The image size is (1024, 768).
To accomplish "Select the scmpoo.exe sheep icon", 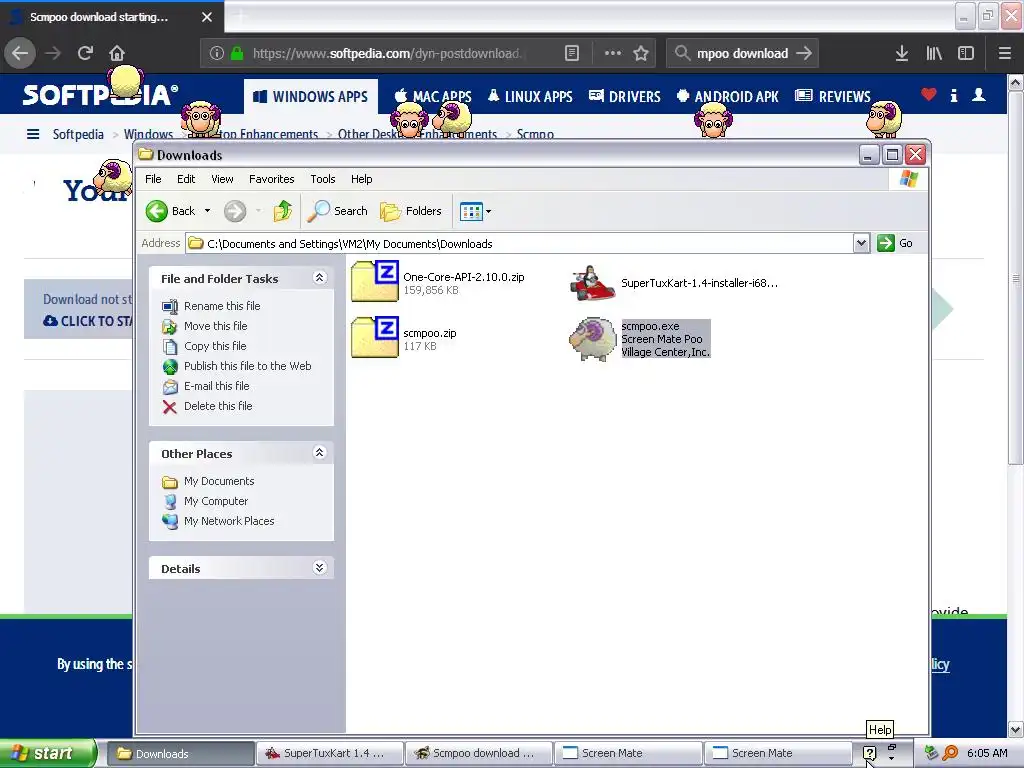I will pyautogui.click(x=592, y=339).
